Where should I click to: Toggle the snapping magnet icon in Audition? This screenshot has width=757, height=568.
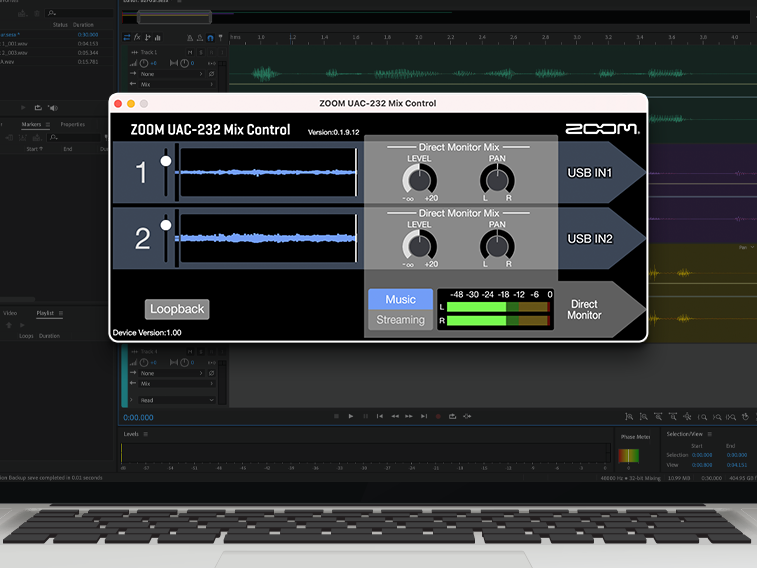(210, 38)
